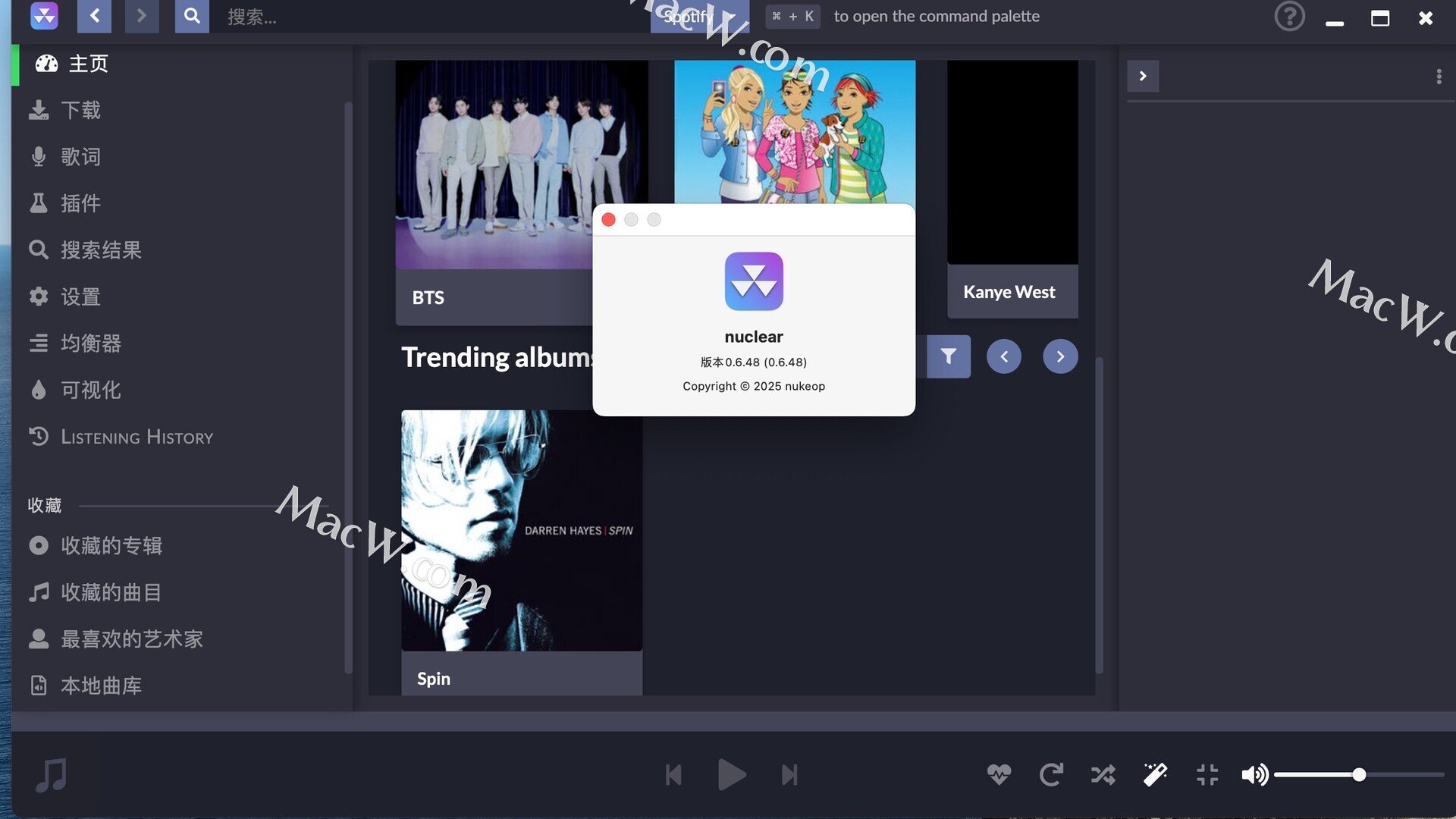
Task: Click the sidebar vertical scrollbar
Action: click(x=348, y=387)
